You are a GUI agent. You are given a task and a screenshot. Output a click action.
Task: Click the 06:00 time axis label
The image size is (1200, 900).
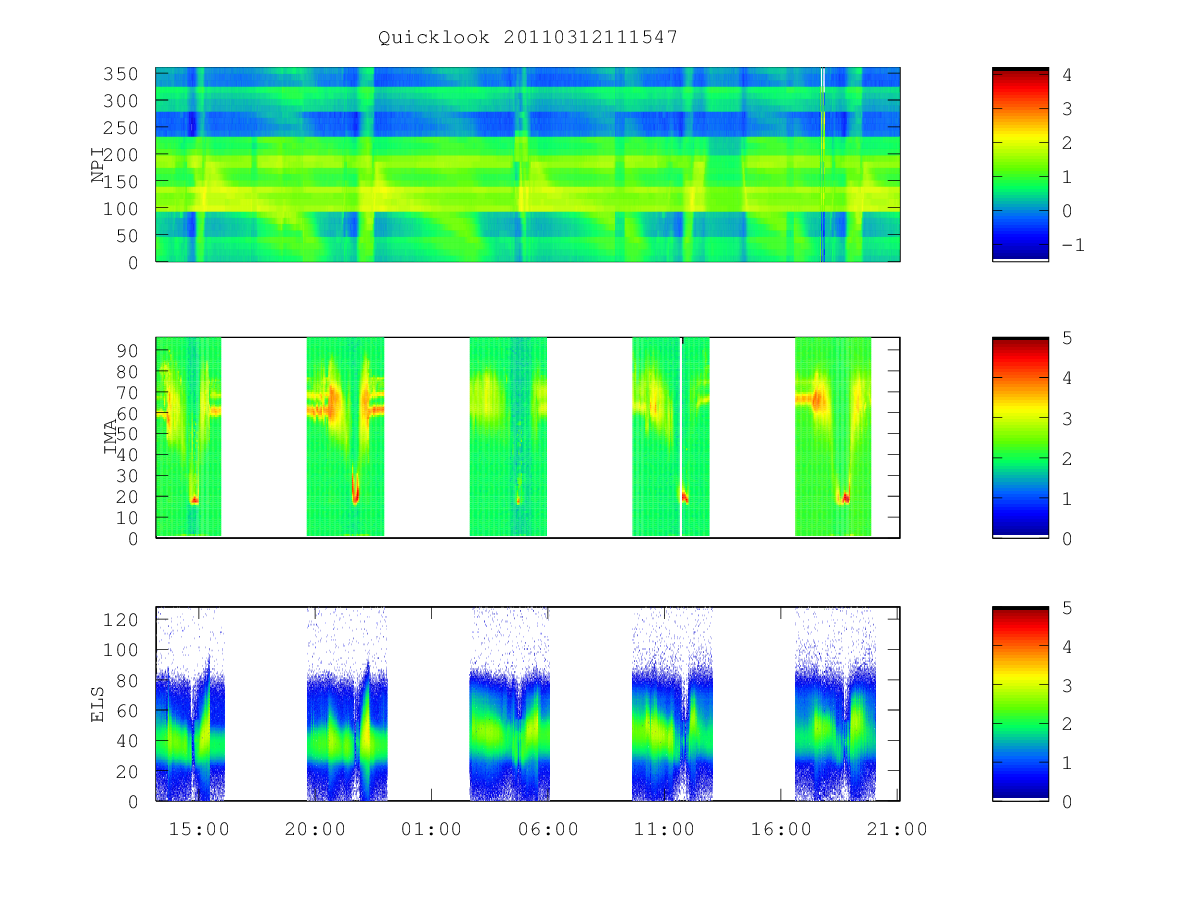(x=549, y=829)
